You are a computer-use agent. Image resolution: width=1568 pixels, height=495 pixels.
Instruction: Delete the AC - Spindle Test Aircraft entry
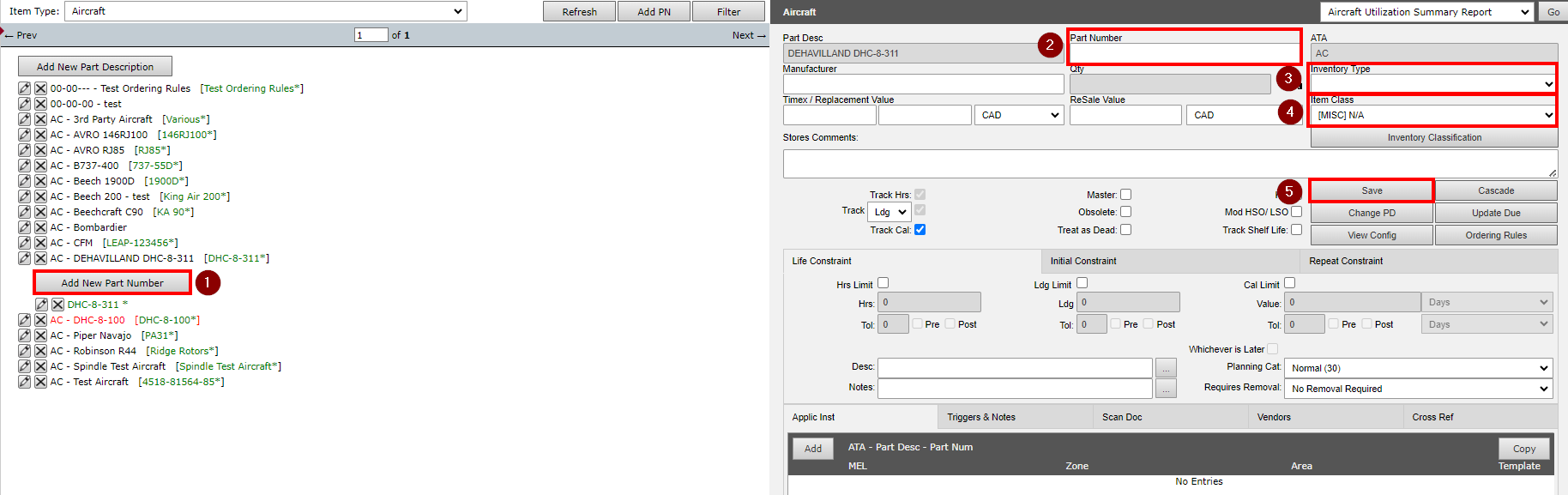coord(40,366)
